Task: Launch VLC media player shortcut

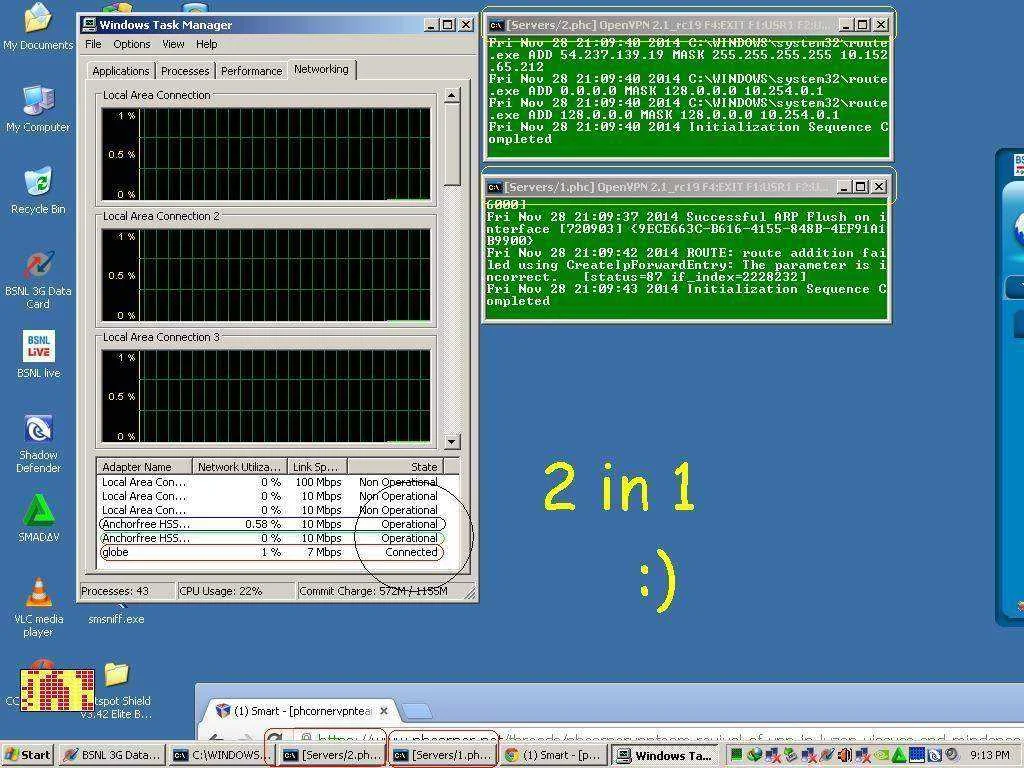Action: point(39,607)
